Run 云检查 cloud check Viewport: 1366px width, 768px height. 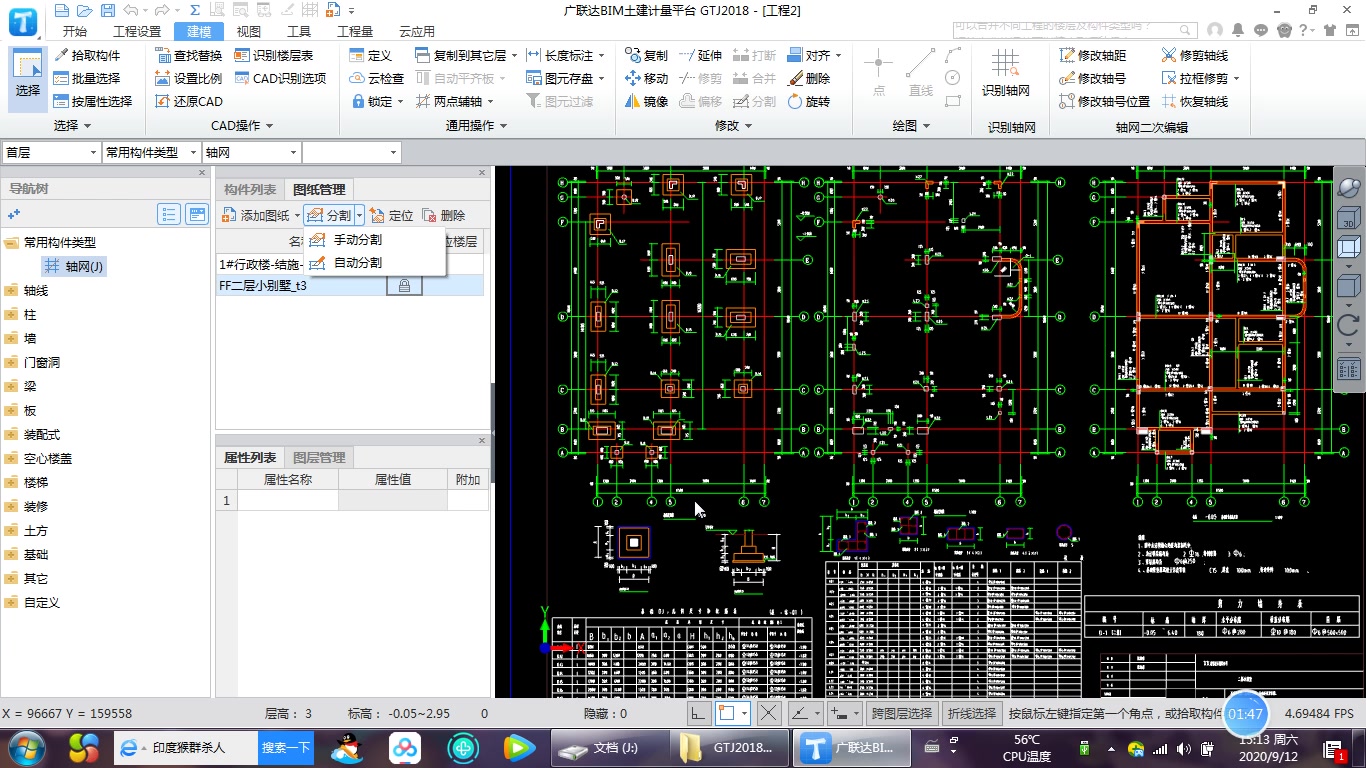377,79
